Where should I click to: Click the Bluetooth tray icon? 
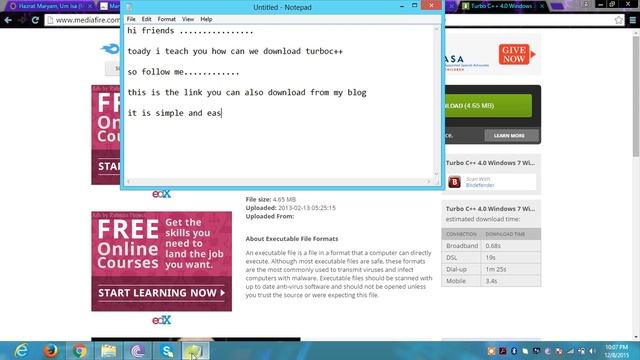point(514,351)
